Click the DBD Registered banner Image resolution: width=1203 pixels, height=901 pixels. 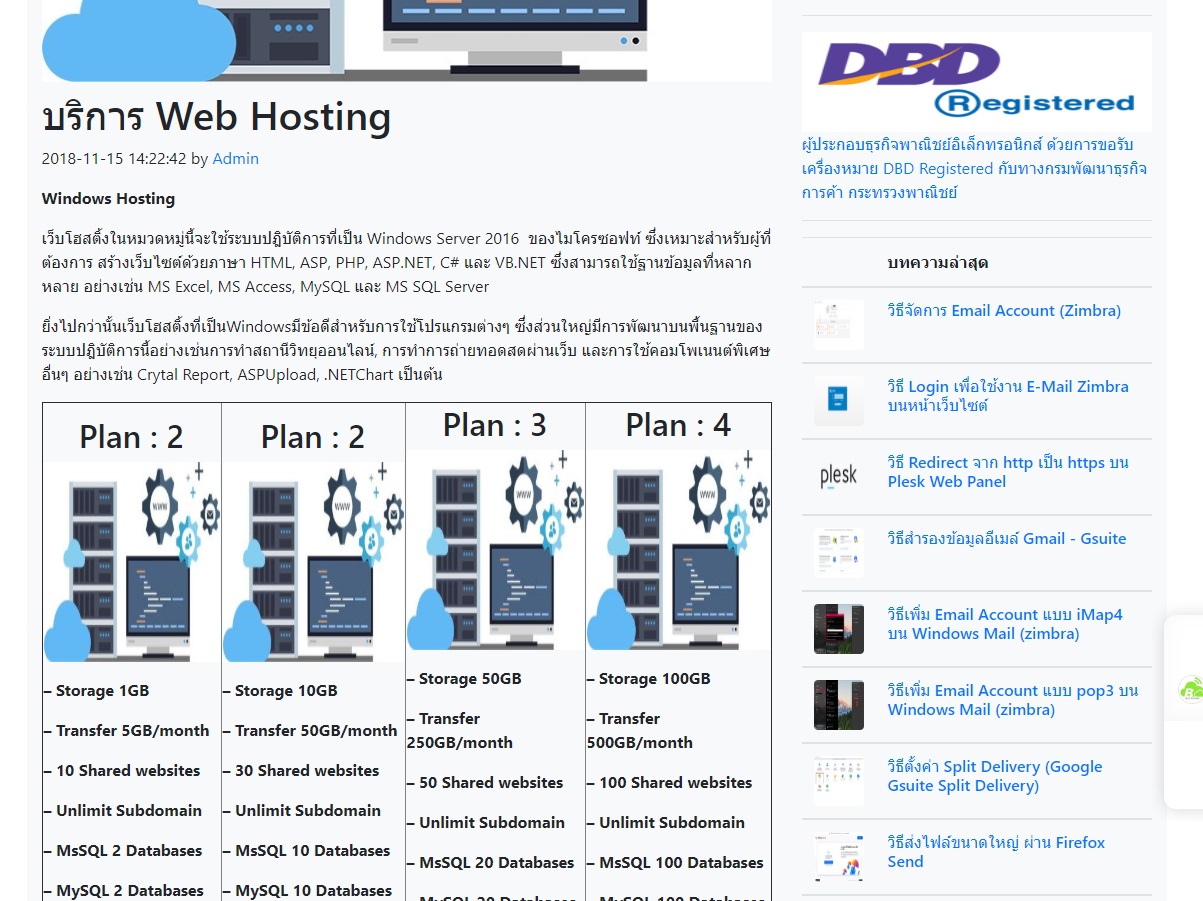pyautogui.click(x=975, y=81)
